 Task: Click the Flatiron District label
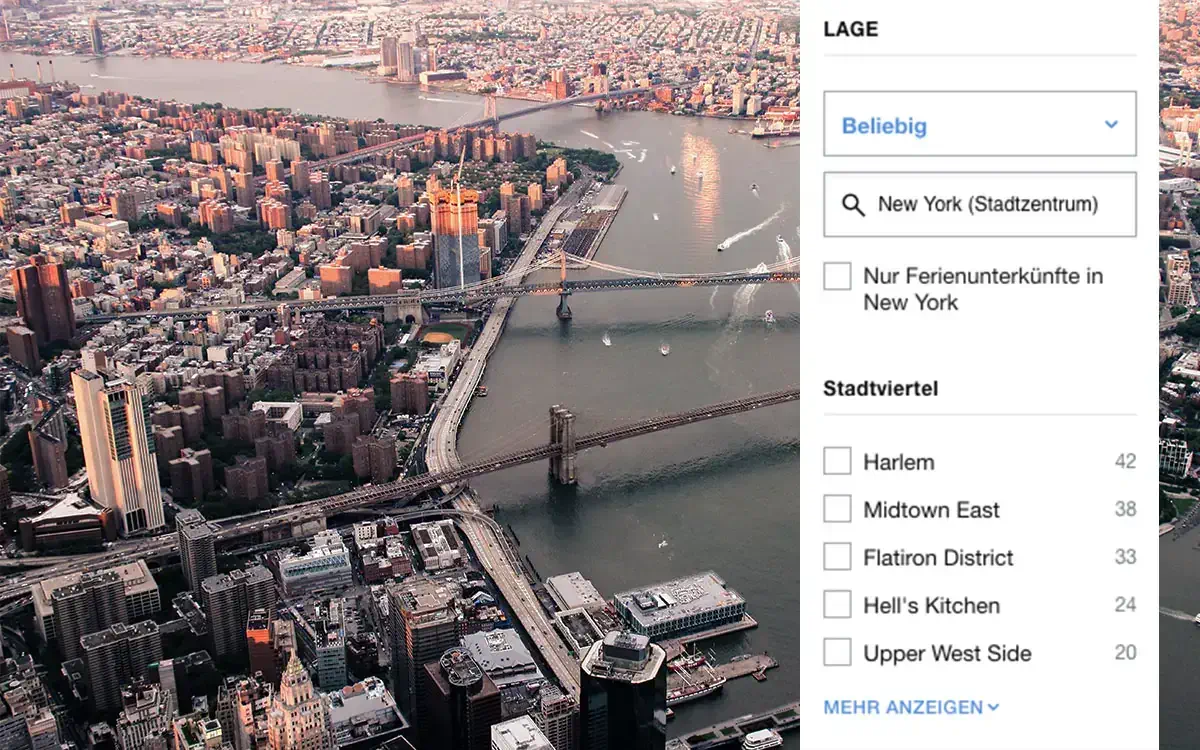click(939, 558)
